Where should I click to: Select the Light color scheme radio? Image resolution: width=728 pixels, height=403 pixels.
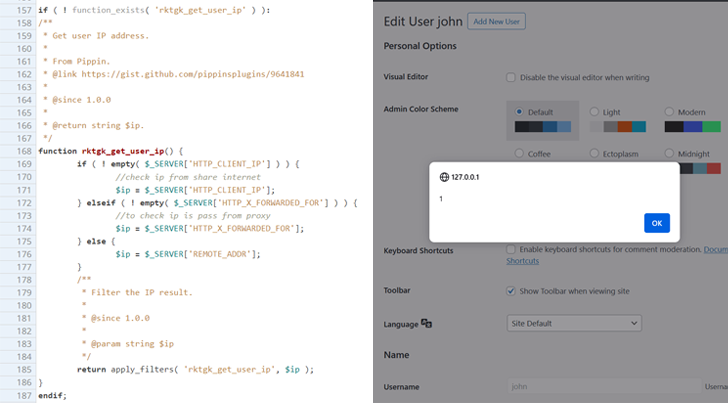tap(595, 112)
